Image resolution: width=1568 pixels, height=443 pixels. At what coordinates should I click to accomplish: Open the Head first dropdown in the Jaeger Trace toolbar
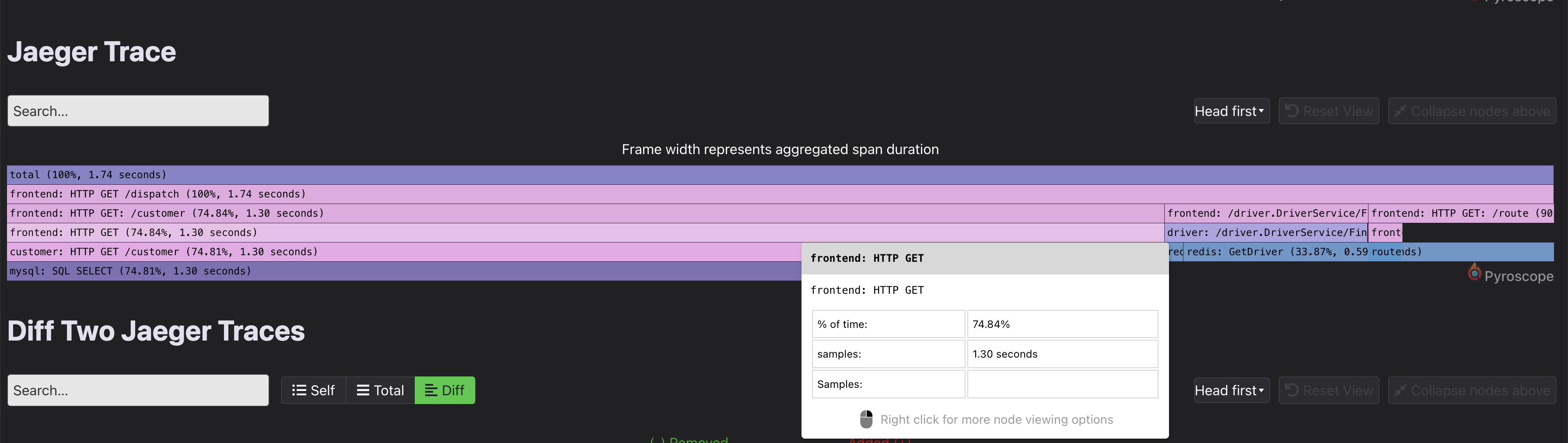(x=1231, y=110)
